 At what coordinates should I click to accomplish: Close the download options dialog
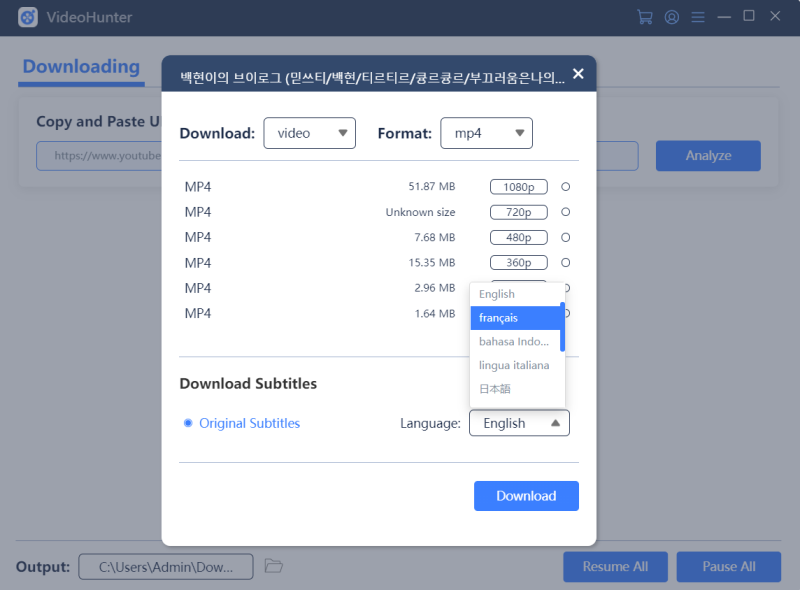[x=578, y=74]
